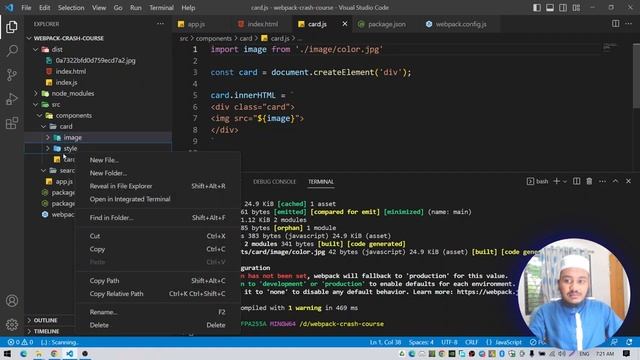Open the Terminal menu in menu bar
Screen dimensions: 640x360
(x=161, y=8)
